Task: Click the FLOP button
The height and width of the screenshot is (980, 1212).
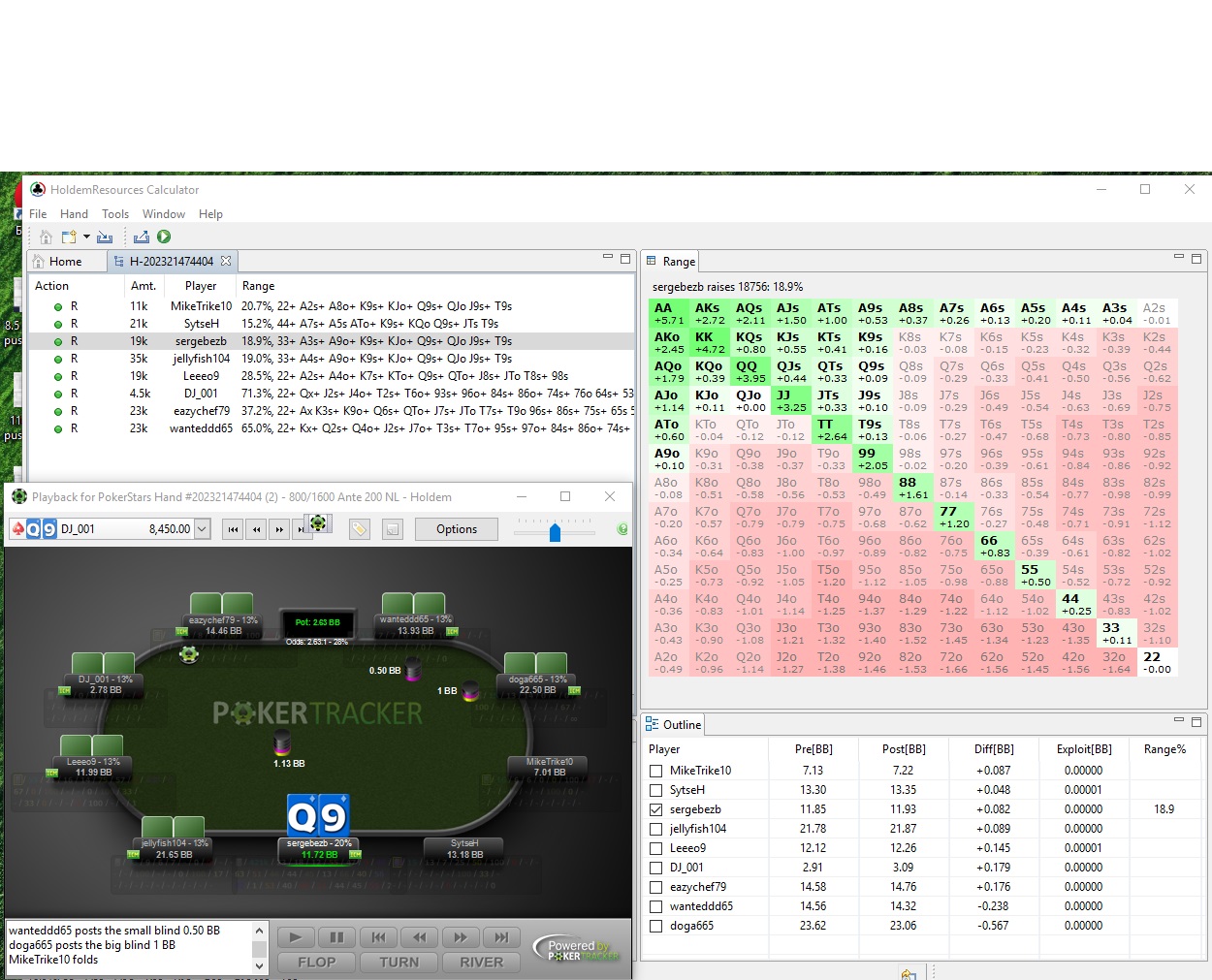Action: tap(317, 963)
